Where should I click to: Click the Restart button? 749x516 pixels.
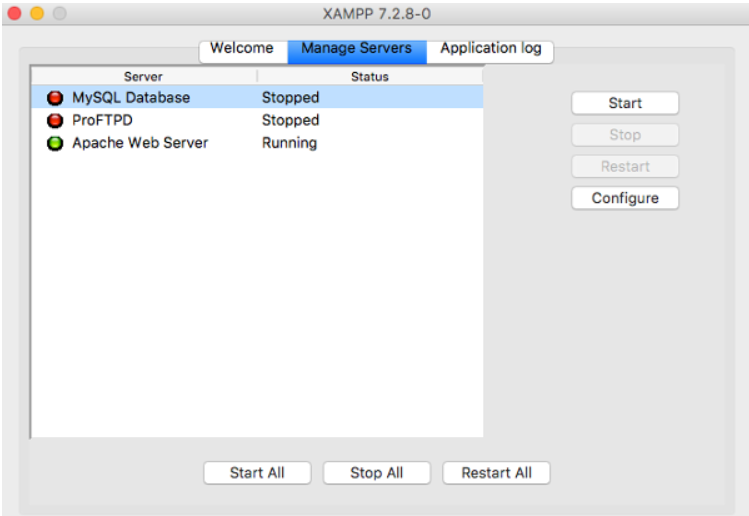pyautogui.click(x=625, y=166)
